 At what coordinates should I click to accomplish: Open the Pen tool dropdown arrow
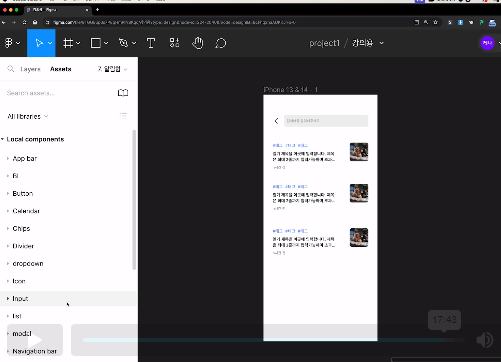point(134,43)
